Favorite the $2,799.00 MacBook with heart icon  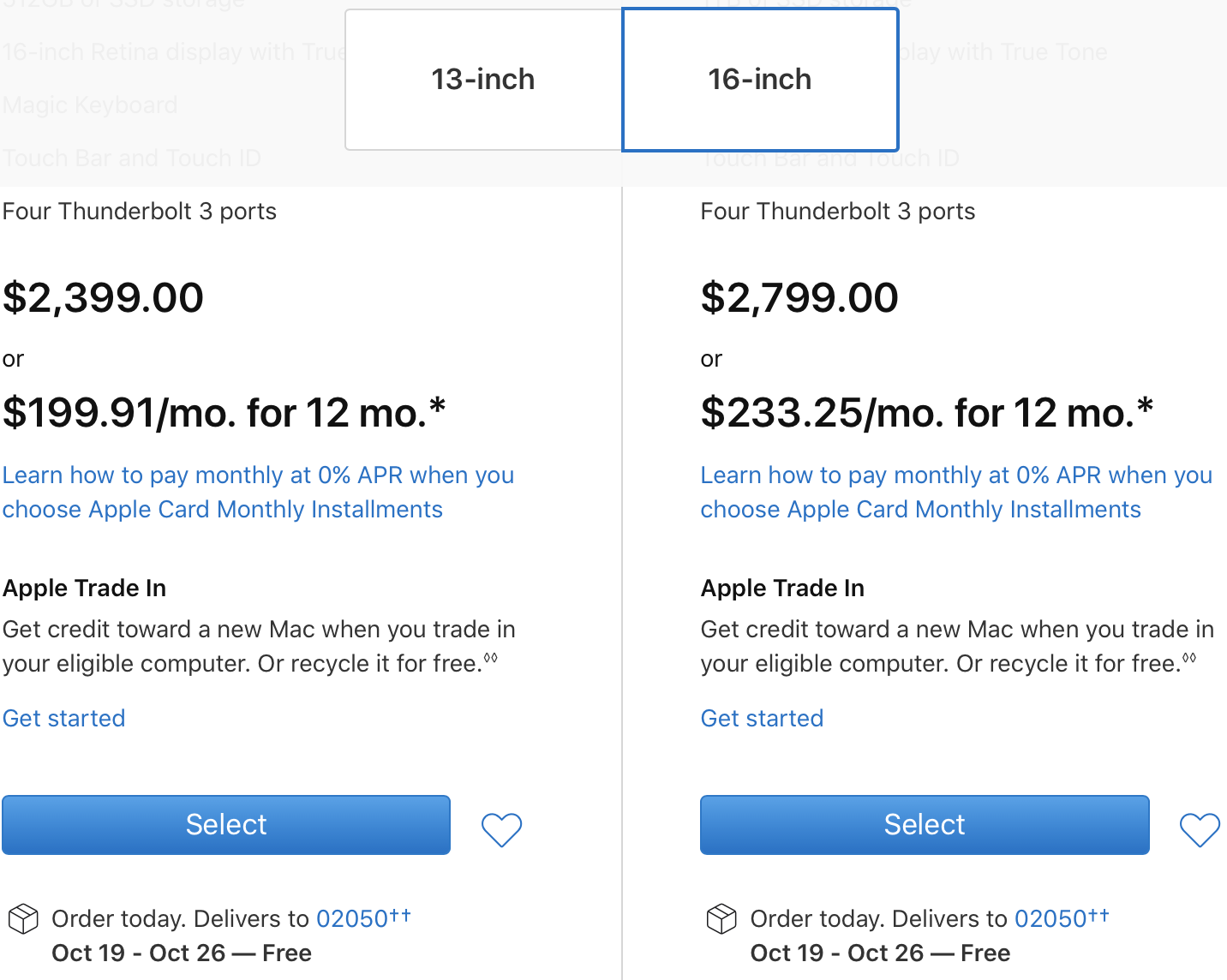tap(1200, 829)
